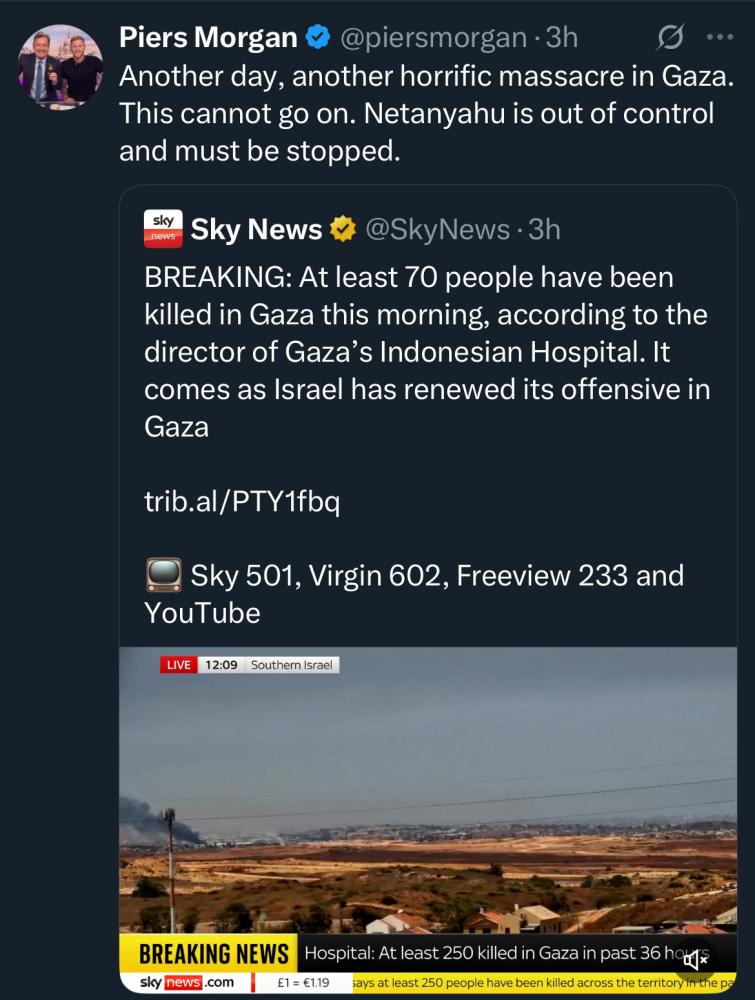Open the trib.al/PTY1fbq link

[242, 502]
